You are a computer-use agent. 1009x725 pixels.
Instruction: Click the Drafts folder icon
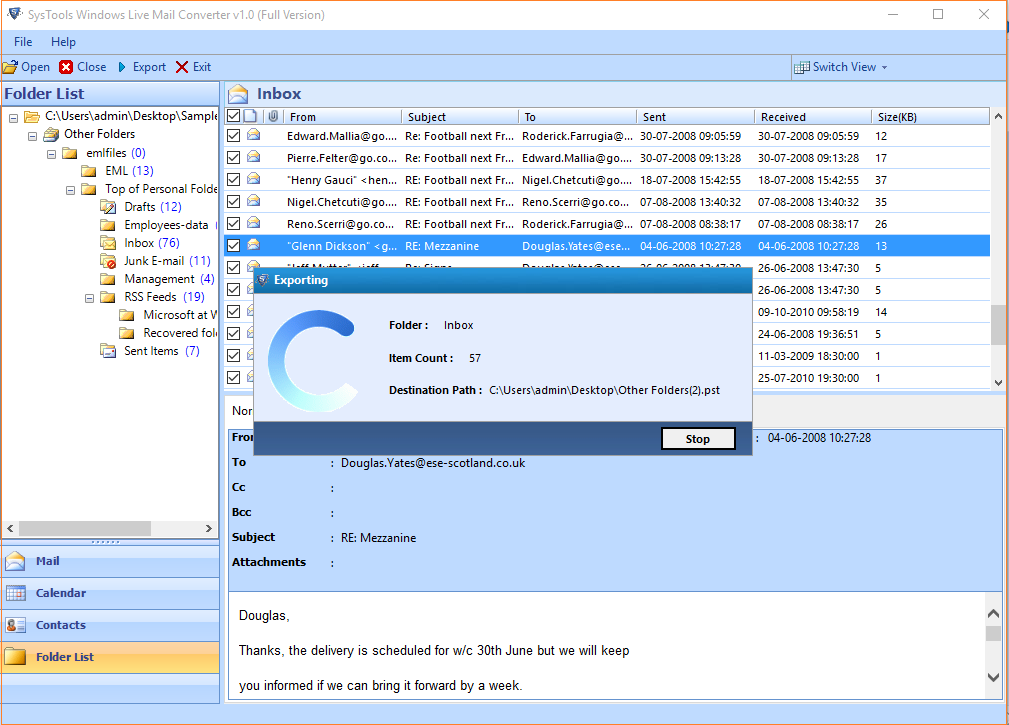(108, 206)
